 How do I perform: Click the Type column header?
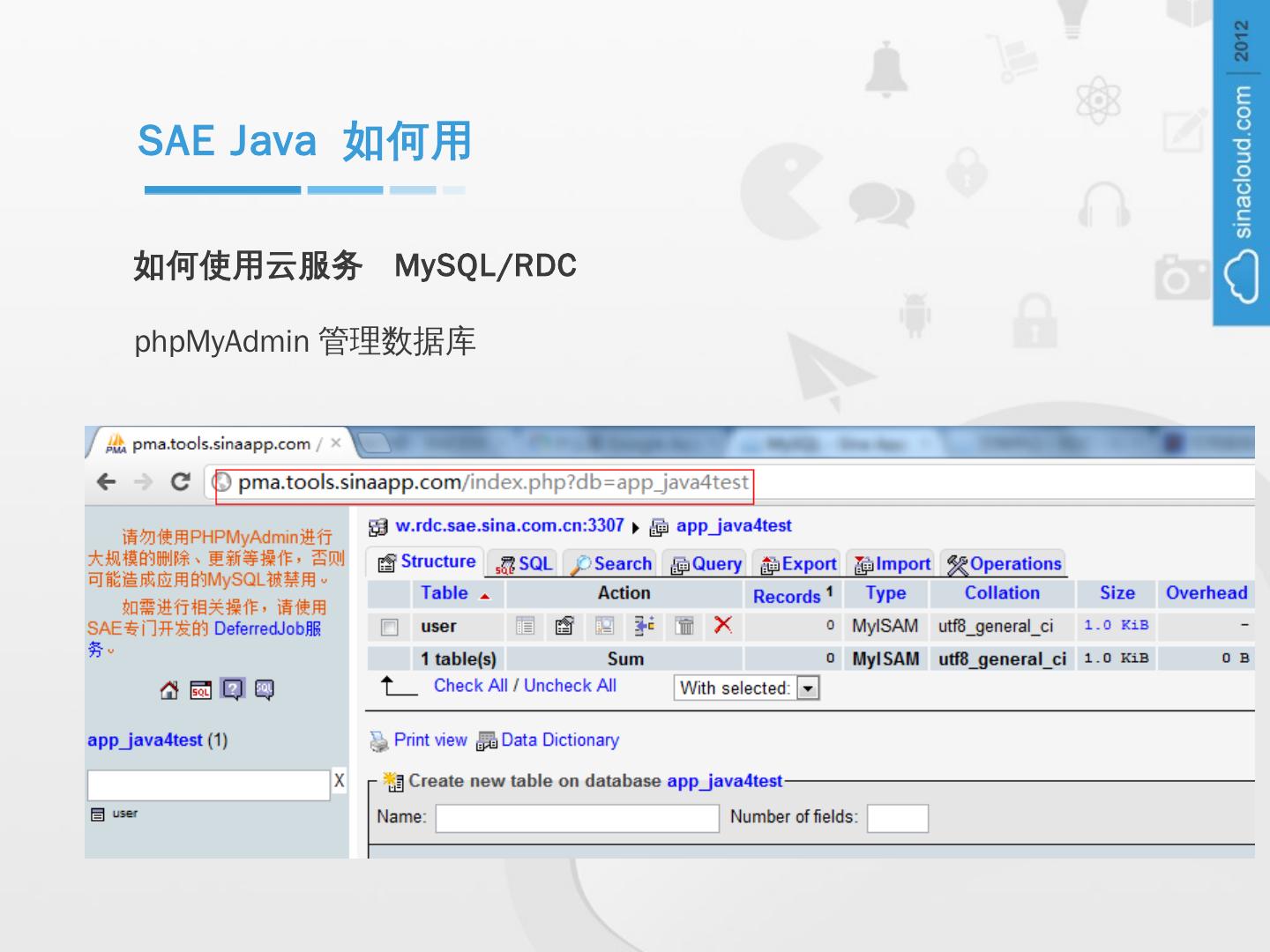[x=885, y=593]
